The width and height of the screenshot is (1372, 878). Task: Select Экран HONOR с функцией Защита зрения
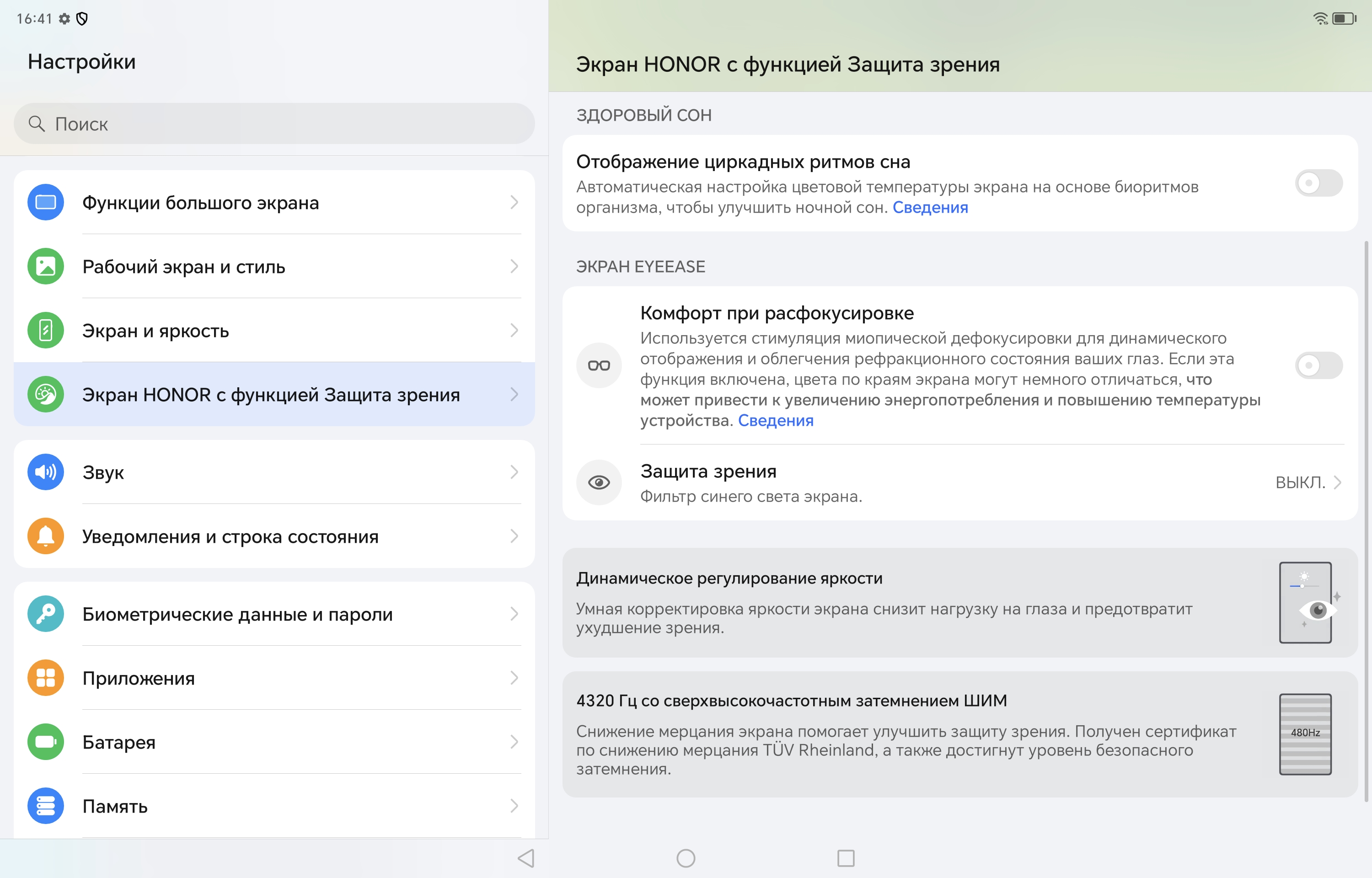pos(271,395)
